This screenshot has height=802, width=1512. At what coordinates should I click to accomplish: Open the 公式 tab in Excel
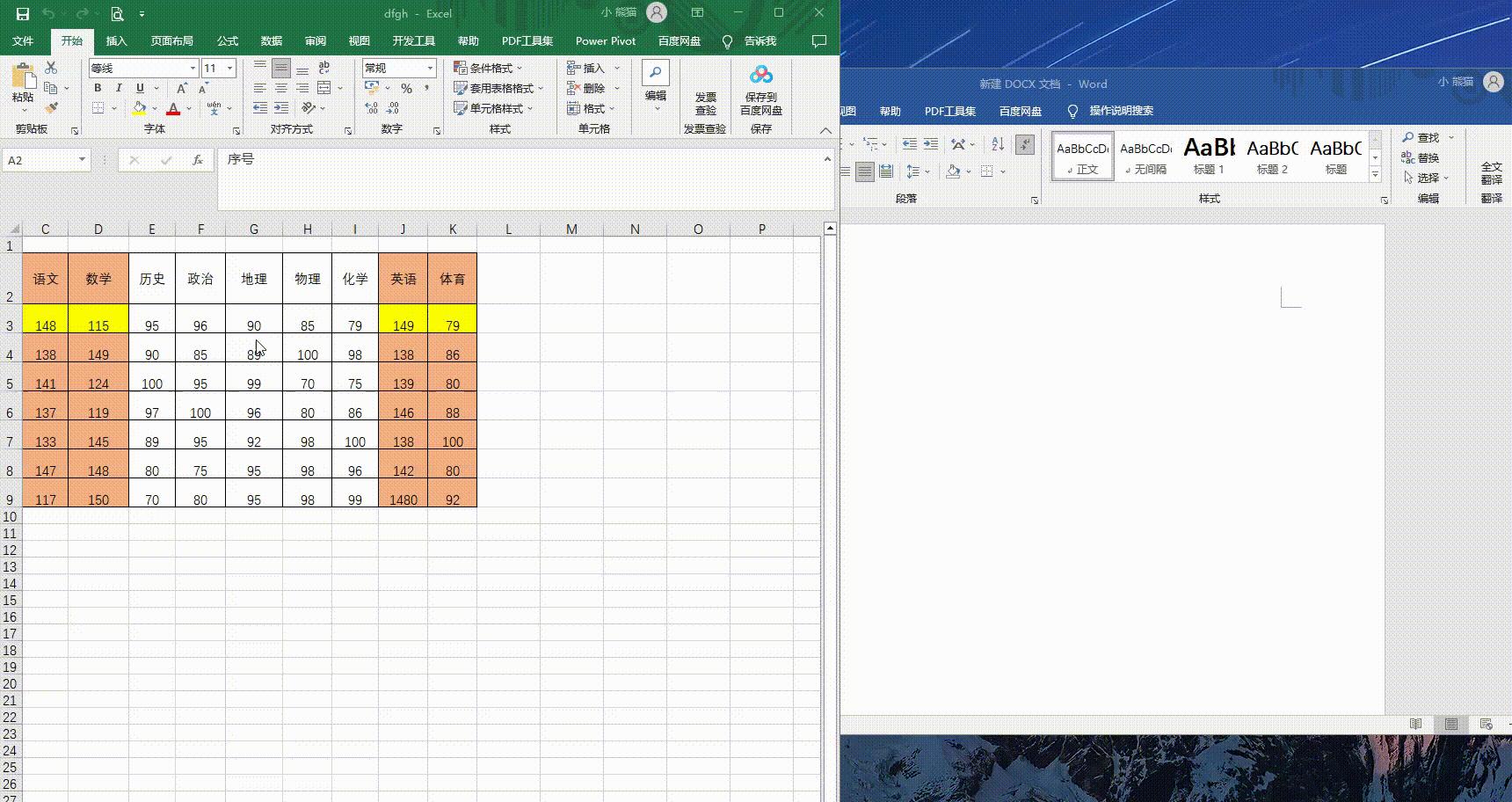[x=228, y=41]
